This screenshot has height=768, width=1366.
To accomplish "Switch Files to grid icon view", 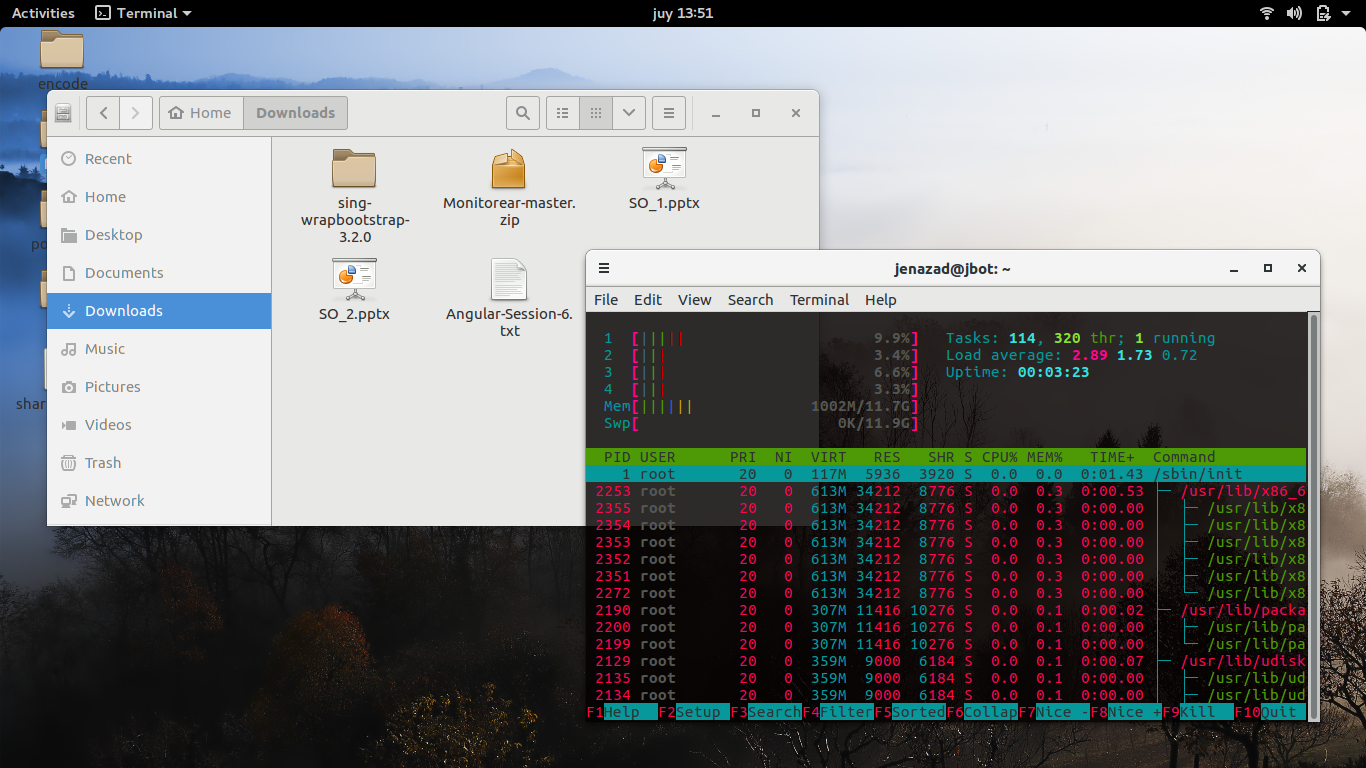I will point(595,113).
